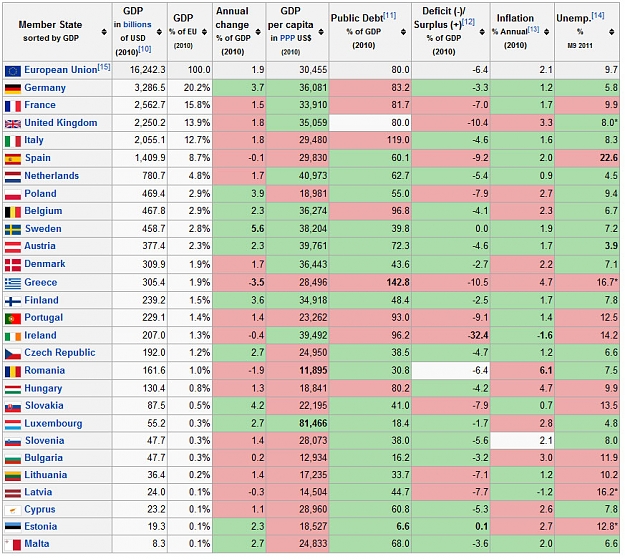Open the 'billions' link in GDP header
The width and height of the screenshot is (625, 559).
tap(137, 25)
